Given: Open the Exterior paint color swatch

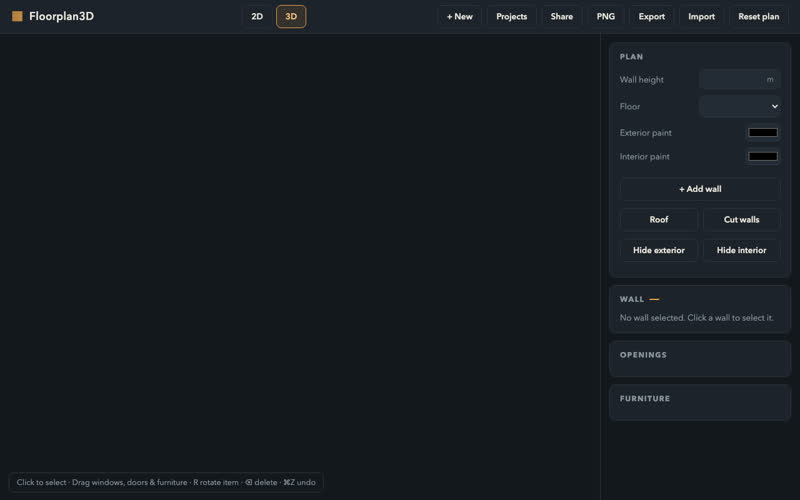Looking at the screenshot, I should pos(763,133).
